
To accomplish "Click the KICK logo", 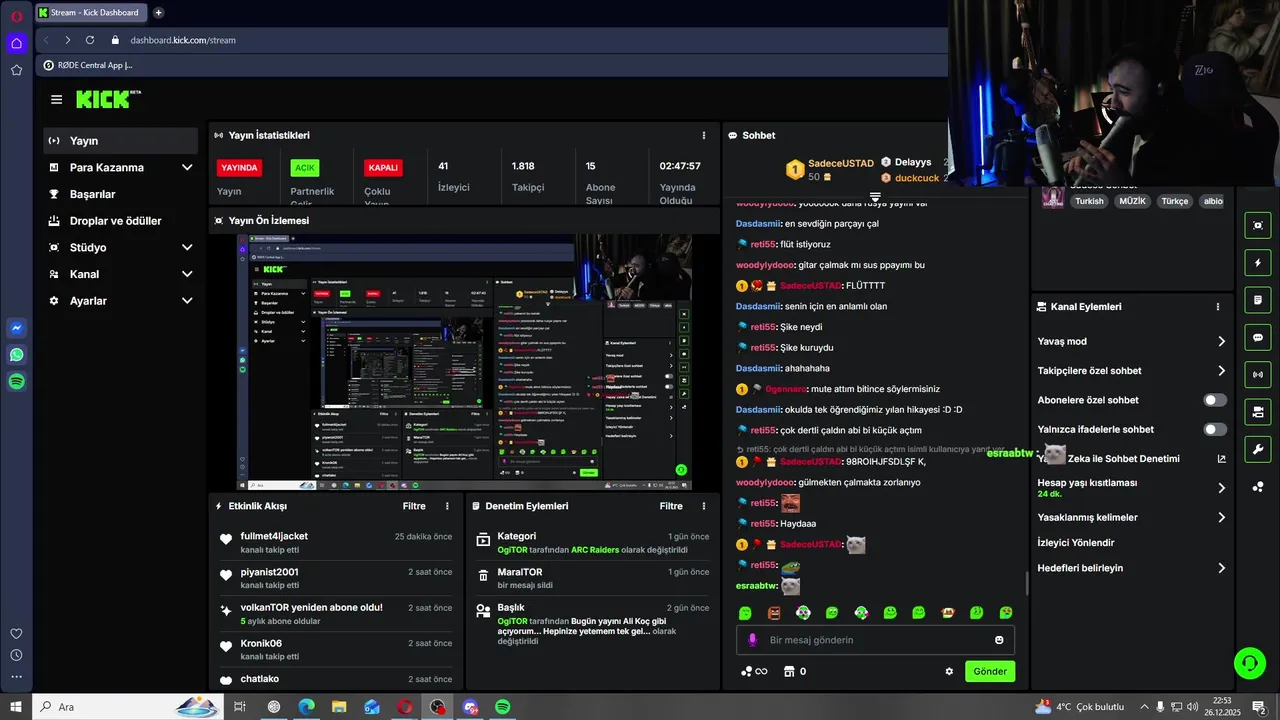I will tap(107, 99).
